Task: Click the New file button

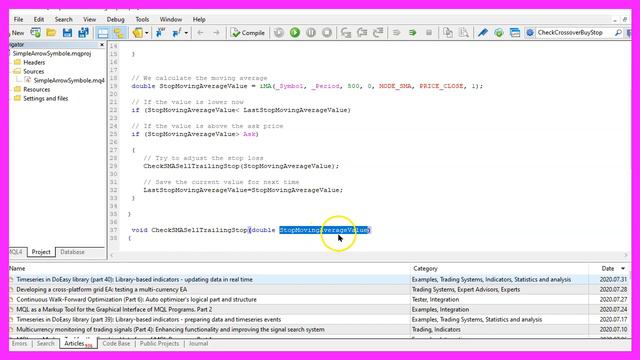Action: (x=17, y=33)
